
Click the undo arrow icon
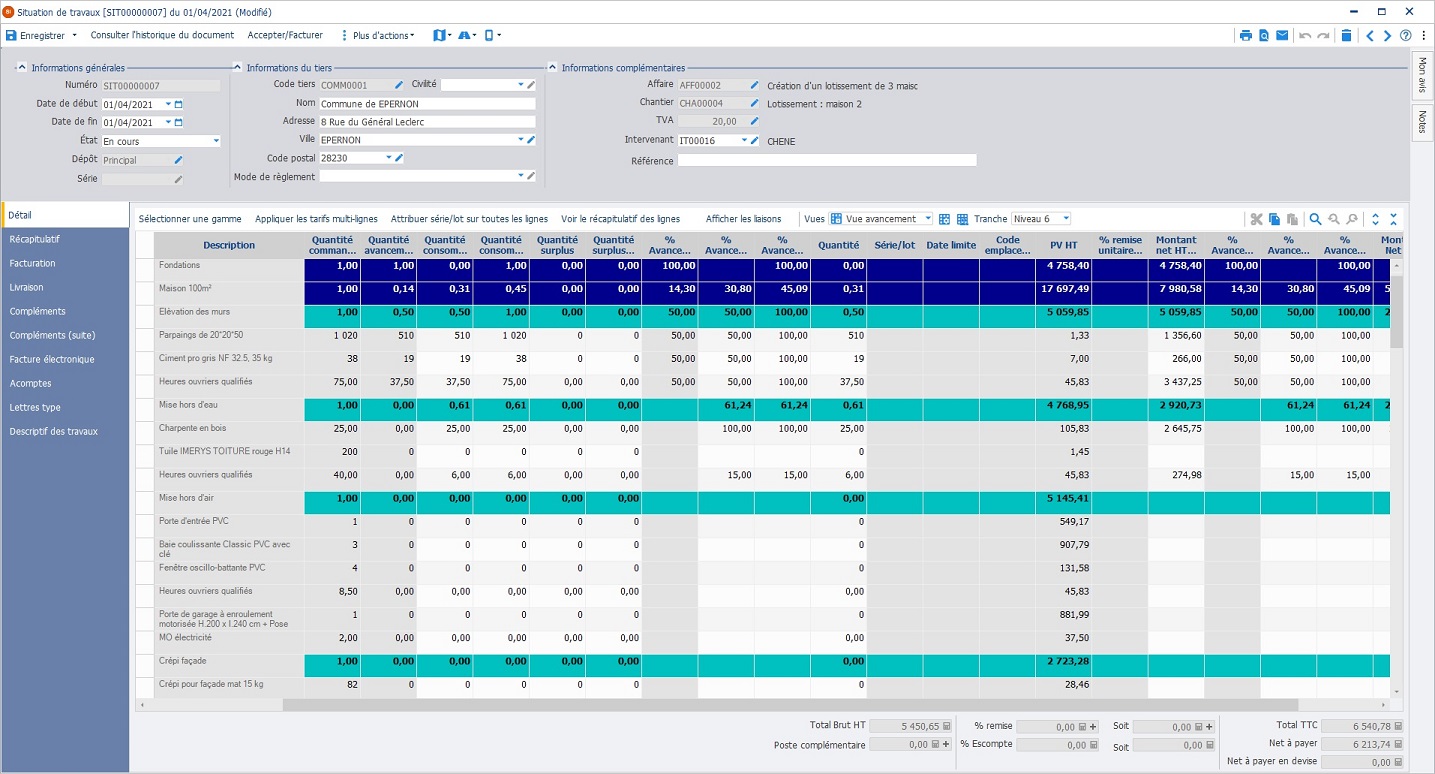(1305, 35)
